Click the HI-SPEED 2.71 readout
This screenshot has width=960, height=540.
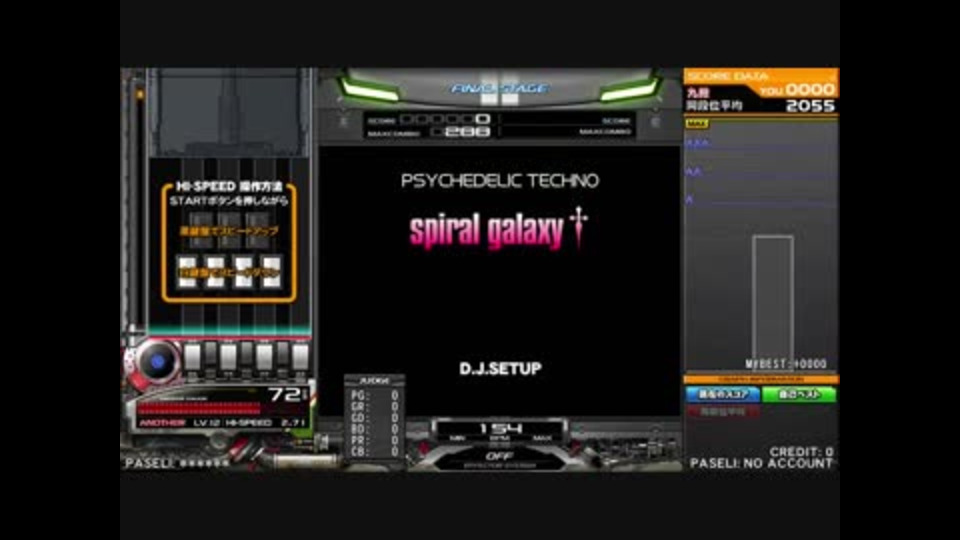pos(266,423)
